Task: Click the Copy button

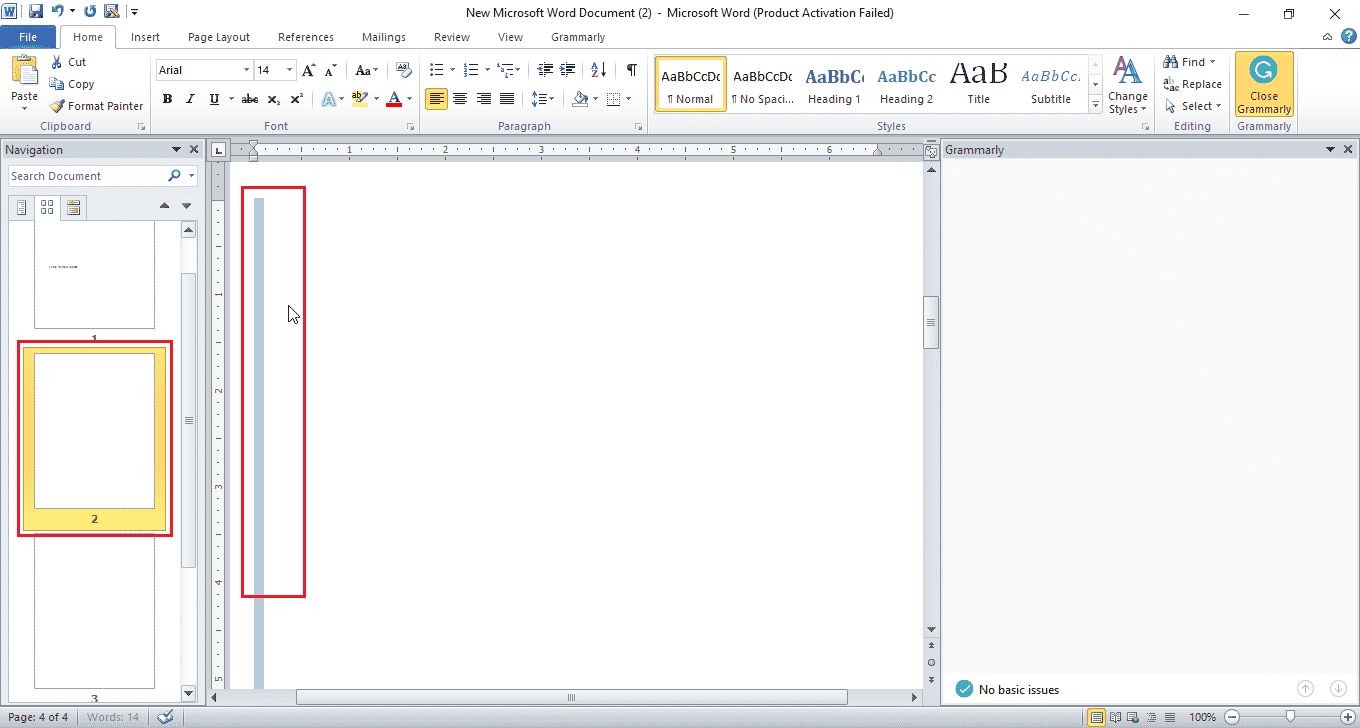Action: pyautogui.click(x=72, y=84)
